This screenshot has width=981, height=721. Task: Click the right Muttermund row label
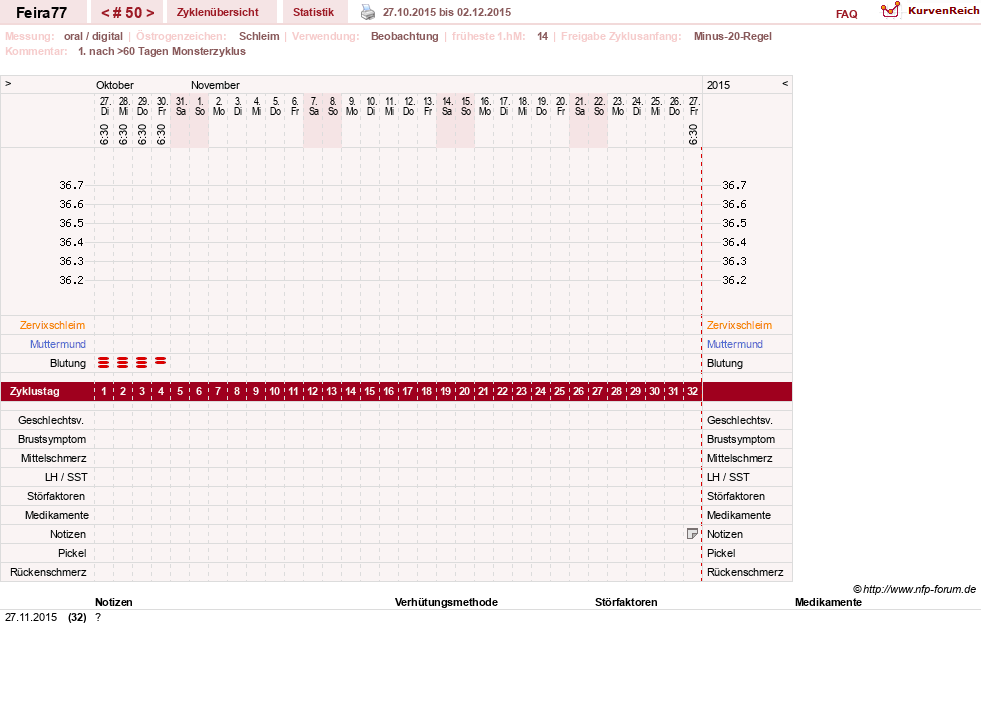pyautogui.click(x=734, y=344)
